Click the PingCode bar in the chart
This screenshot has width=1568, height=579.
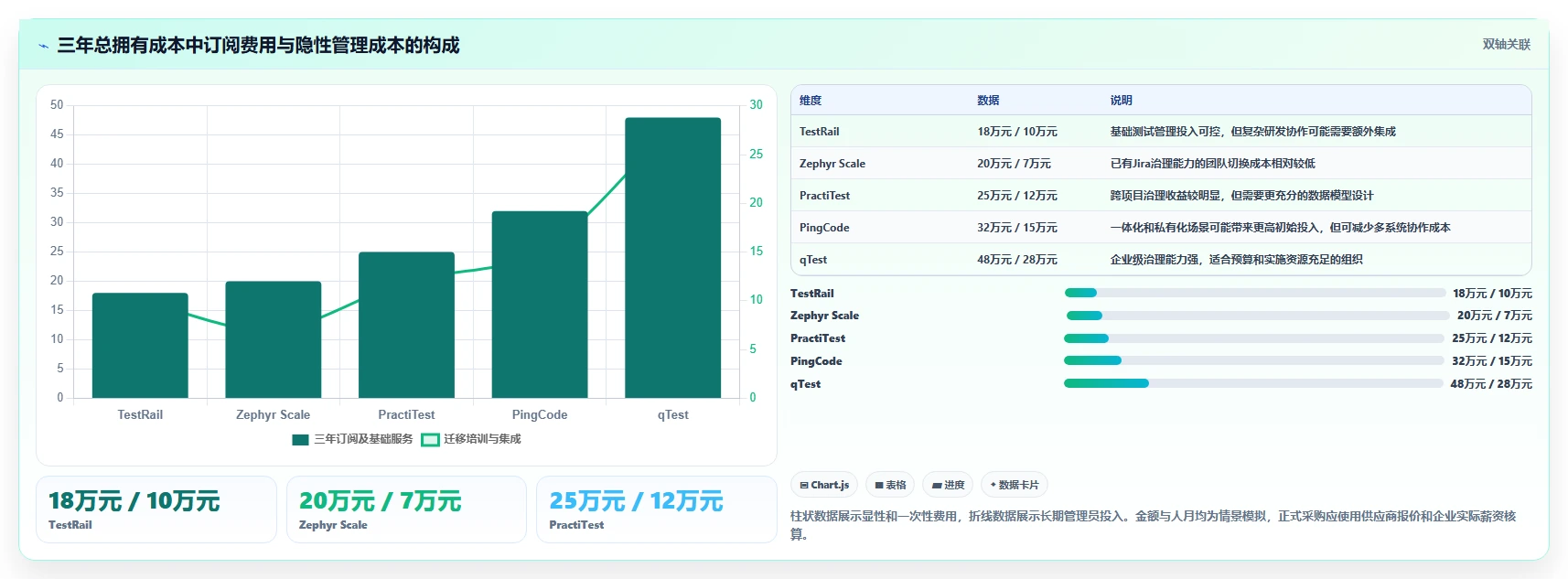(540, 305)
